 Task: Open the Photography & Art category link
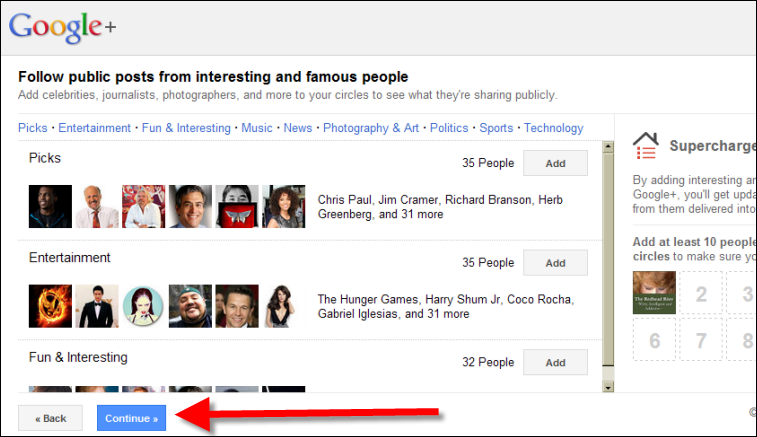pyautogui.click(x=371, y=128)
